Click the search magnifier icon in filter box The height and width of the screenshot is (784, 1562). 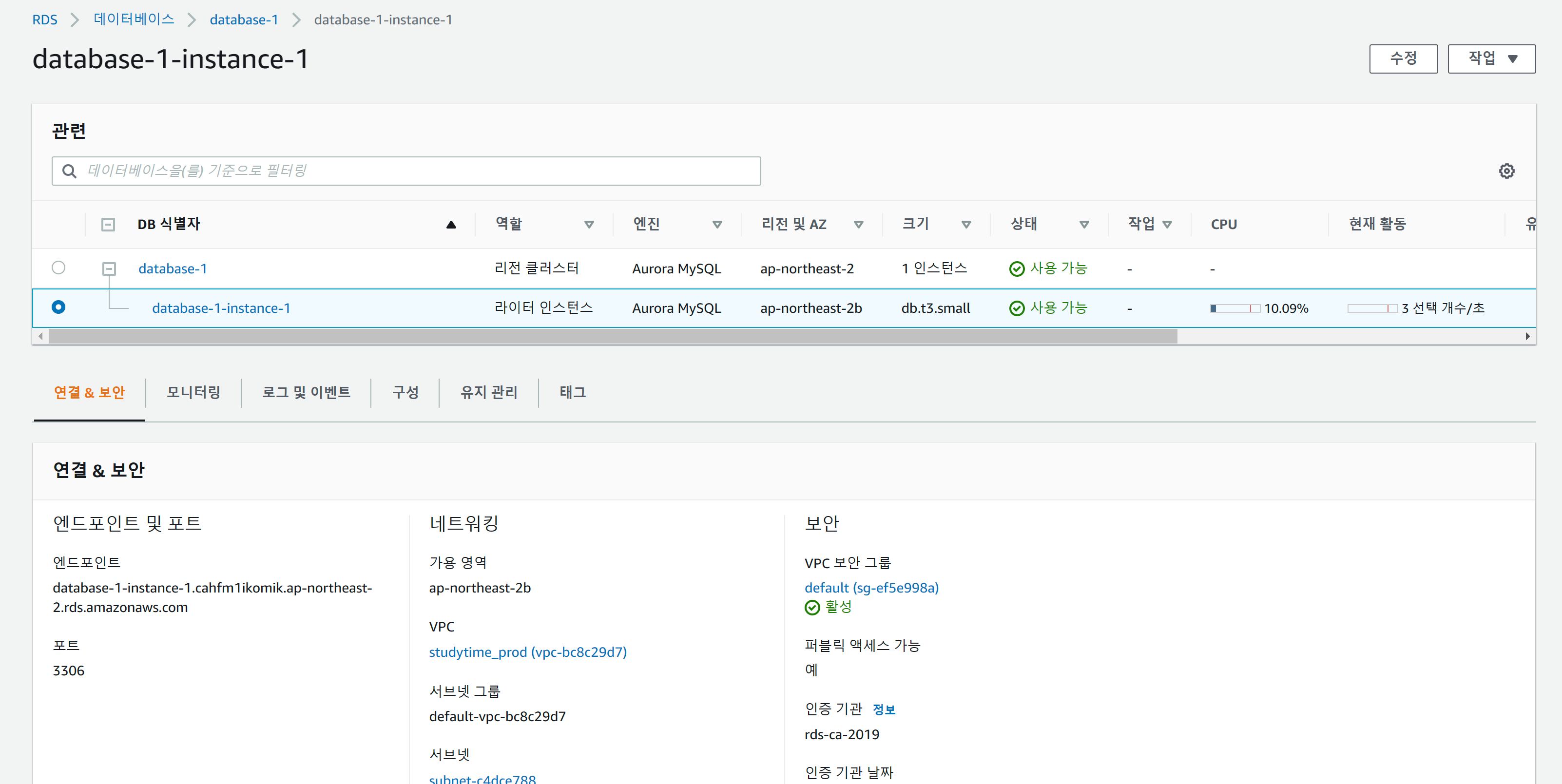[x=70, y=172]
